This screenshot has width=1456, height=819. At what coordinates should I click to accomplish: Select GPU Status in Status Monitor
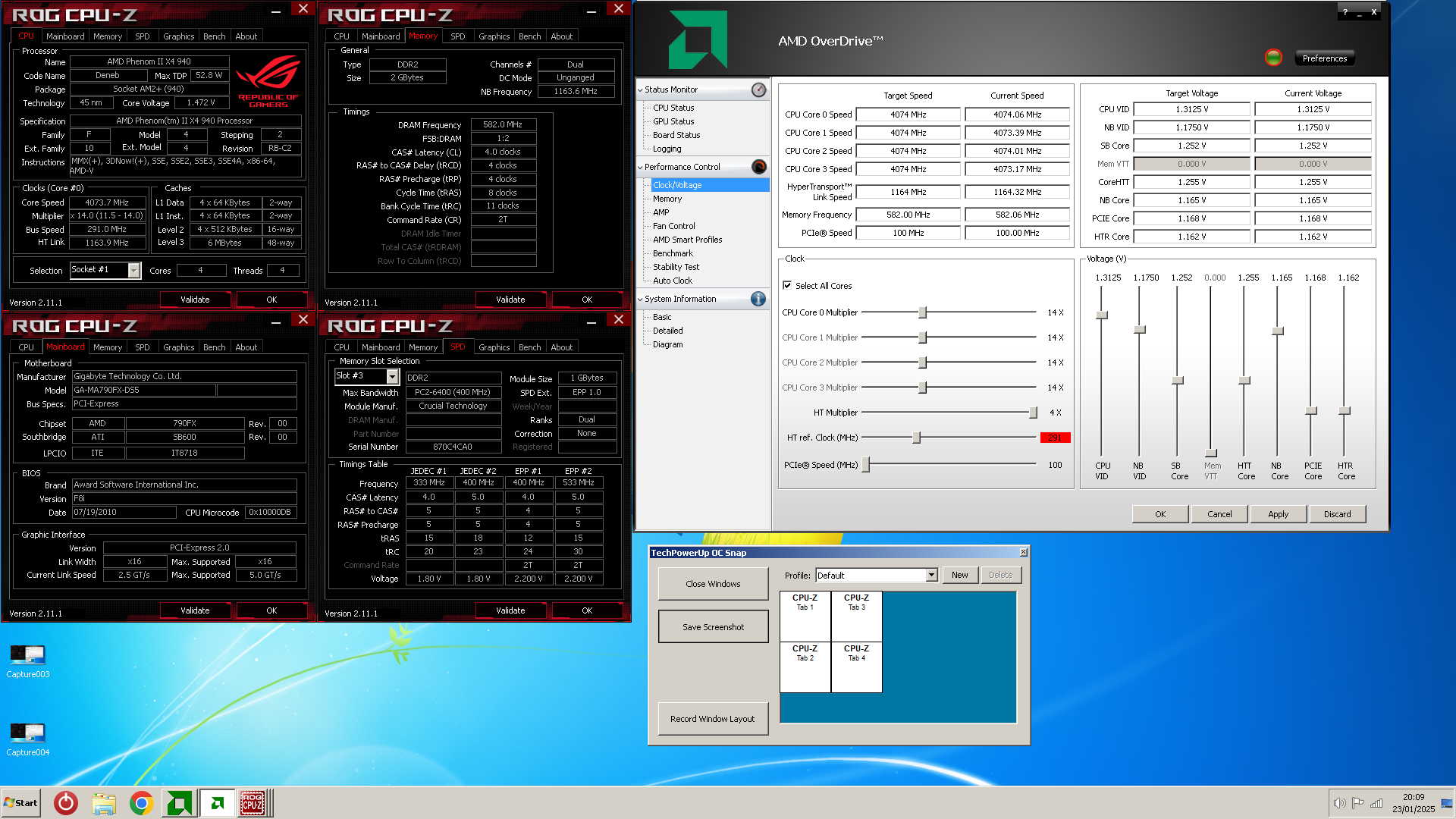coord(673,121)
